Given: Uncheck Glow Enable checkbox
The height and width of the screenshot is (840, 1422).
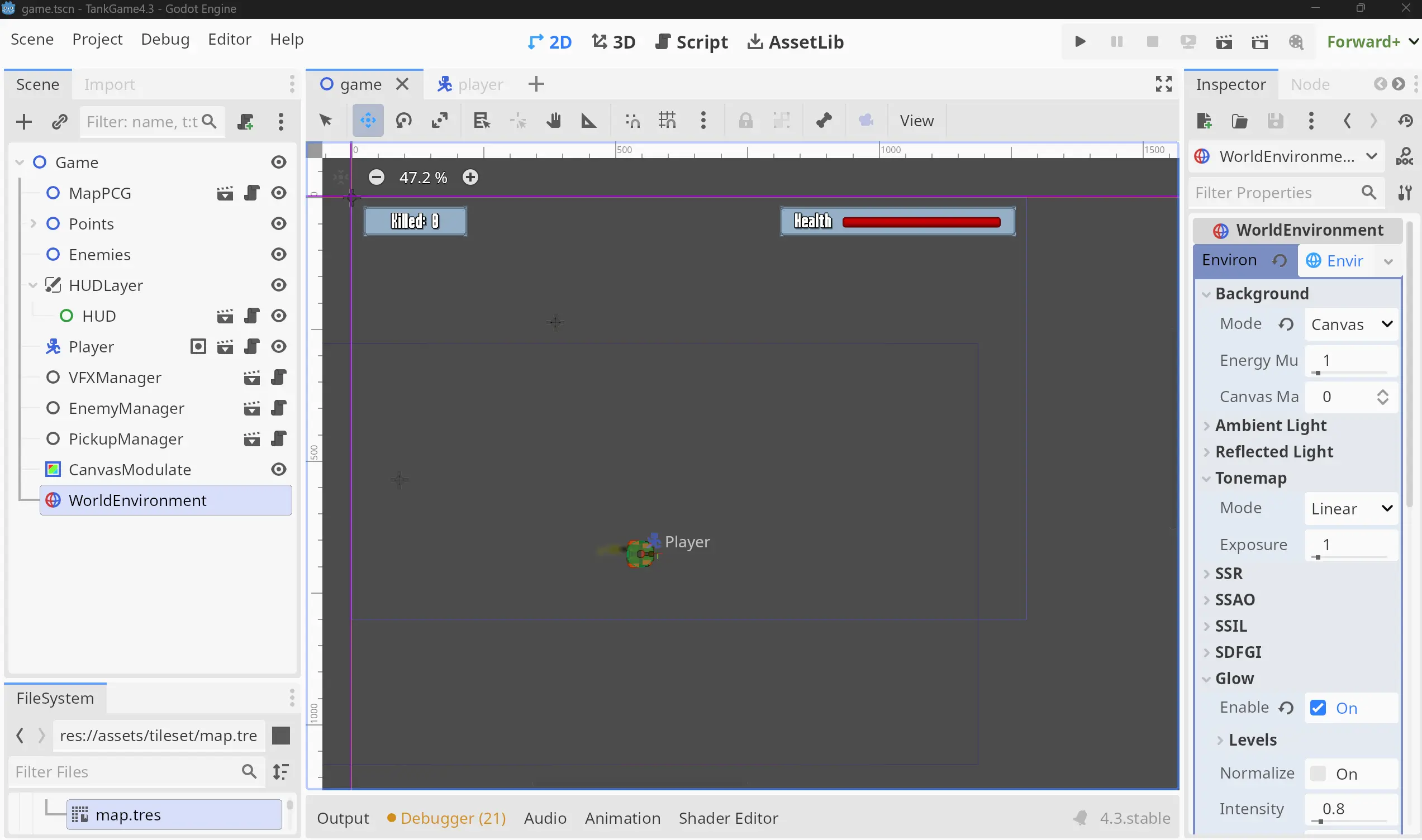Looking at the screenshot, I should point(1318,708).
